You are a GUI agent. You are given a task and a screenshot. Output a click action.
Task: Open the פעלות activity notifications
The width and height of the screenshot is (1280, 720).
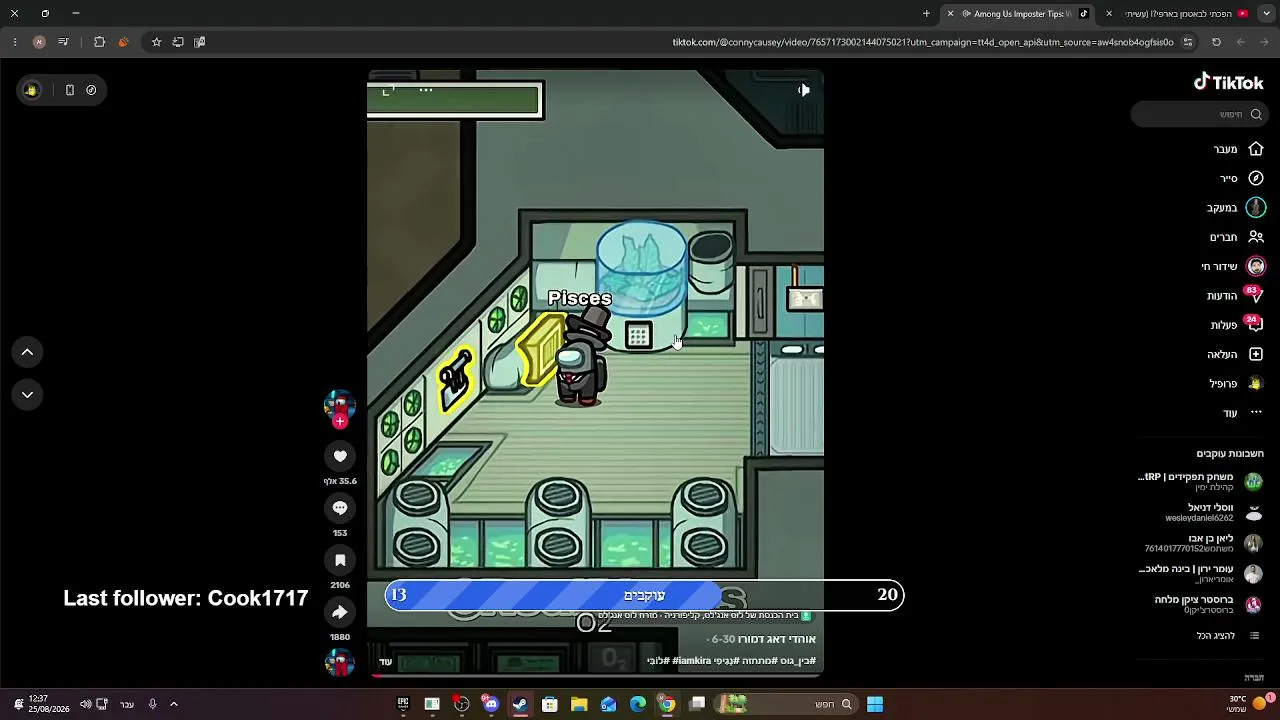pyautogui.click(x=1237, y=325)
